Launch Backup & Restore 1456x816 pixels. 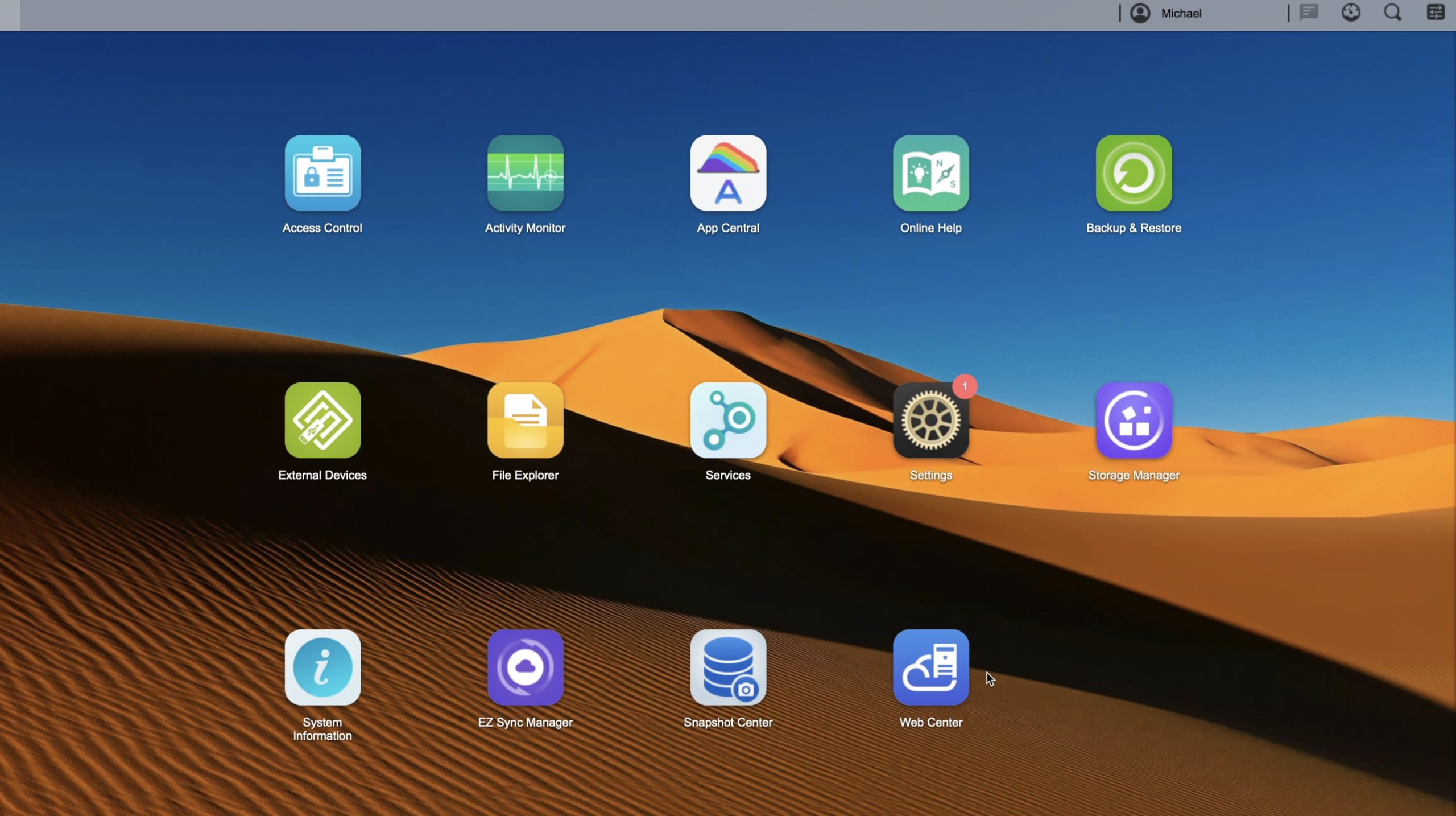(x=1134, y=173)
